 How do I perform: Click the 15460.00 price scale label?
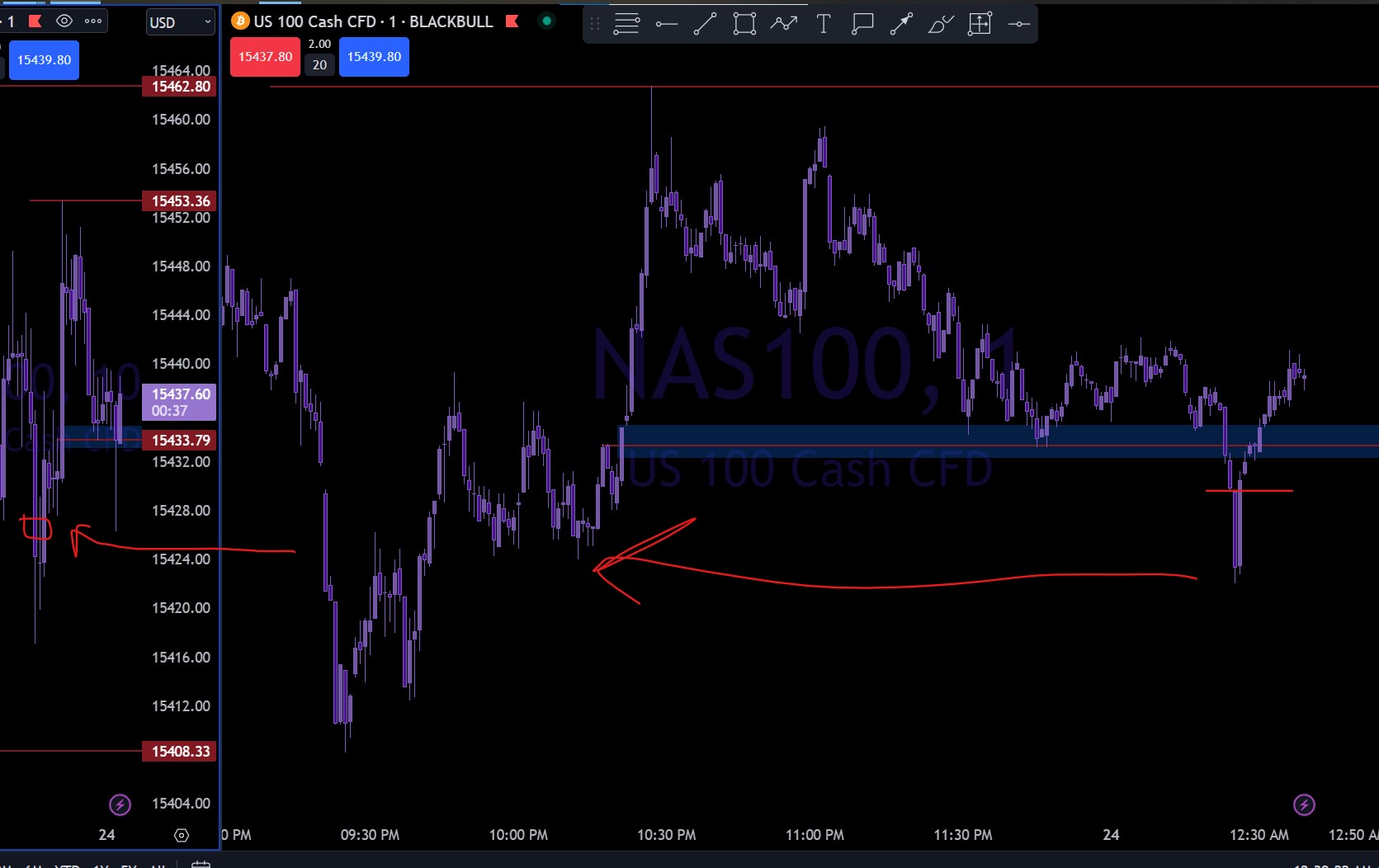tap(181, 120)
